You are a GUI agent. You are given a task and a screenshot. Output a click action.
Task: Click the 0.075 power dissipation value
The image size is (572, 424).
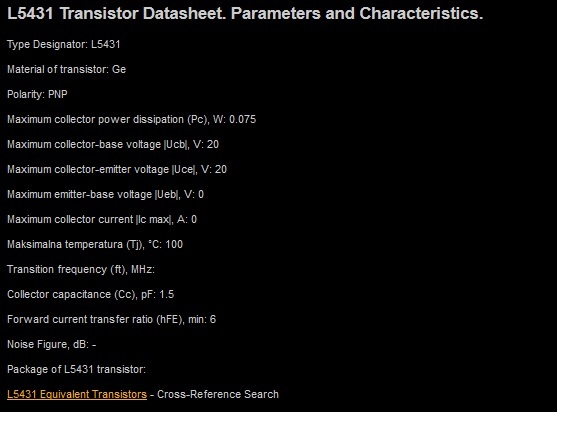(x=243, y=120)
